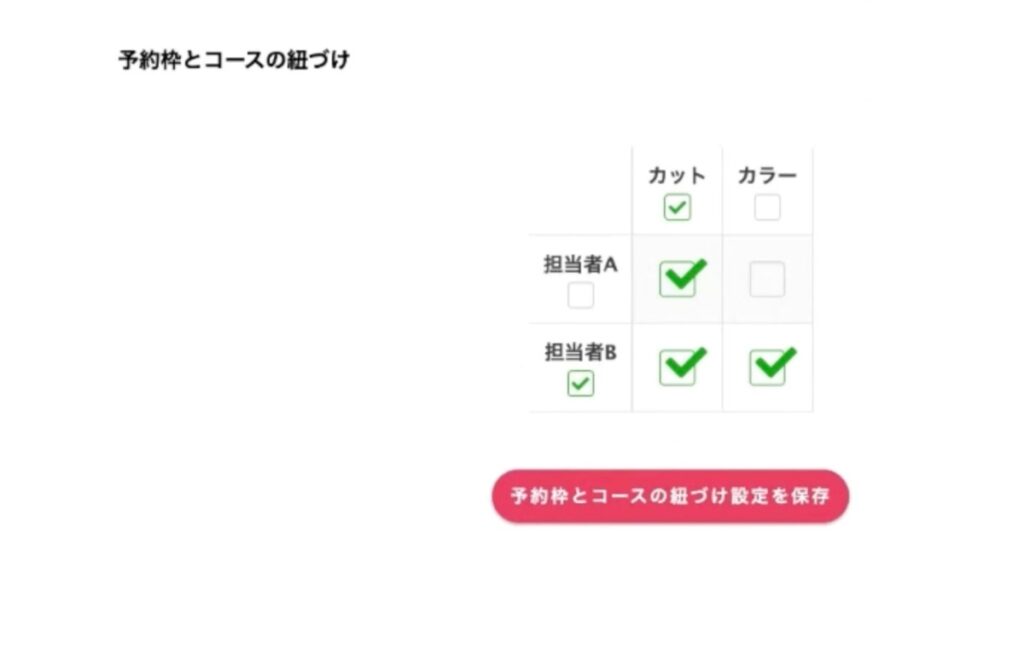This screenshot has height=660, width=1024.
Task: Click small green checkmark below カット
Action: (677, 208)
